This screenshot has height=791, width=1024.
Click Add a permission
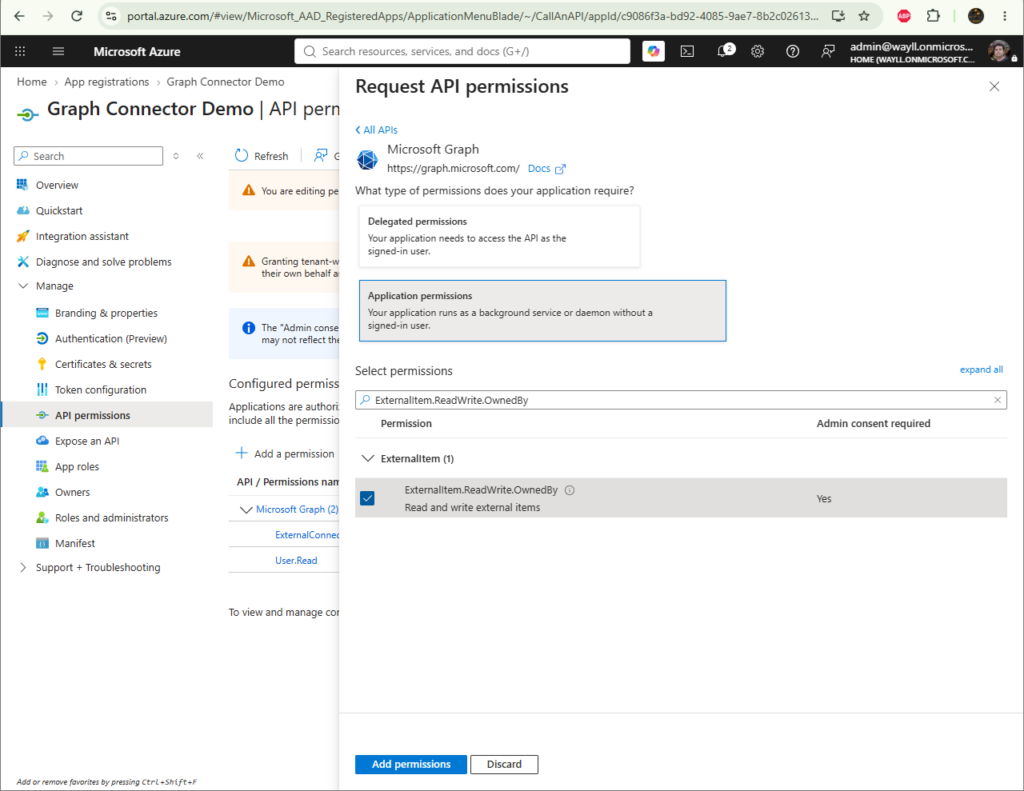pos(285,453)
